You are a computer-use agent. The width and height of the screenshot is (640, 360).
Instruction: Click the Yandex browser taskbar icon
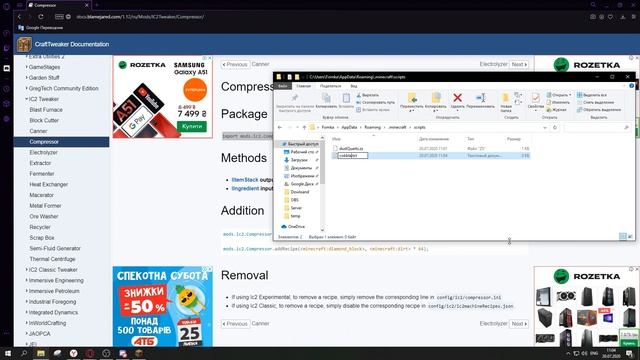tap(73, 353)
